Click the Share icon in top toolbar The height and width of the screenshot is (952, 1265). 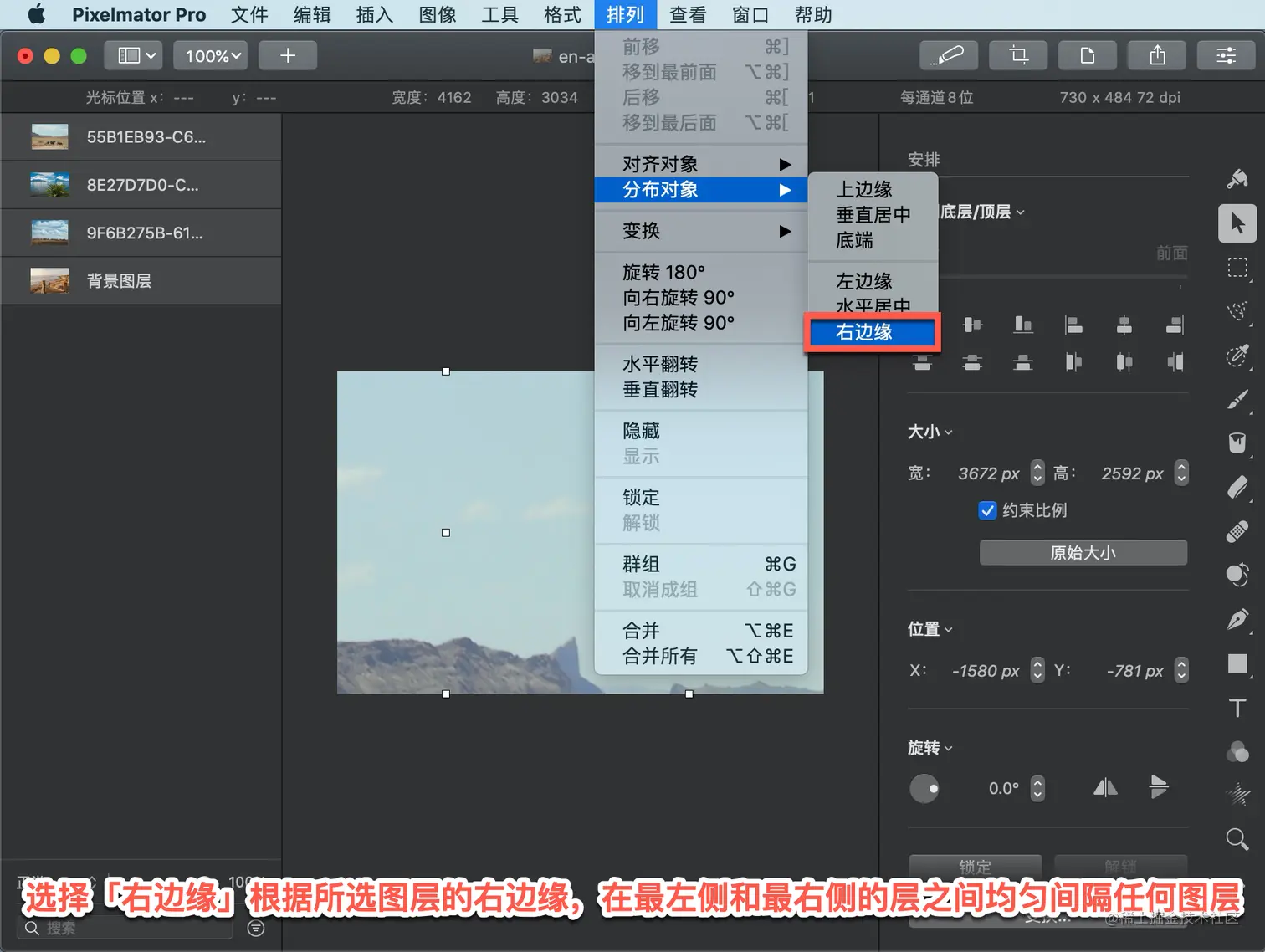[x=1157, y=55]
